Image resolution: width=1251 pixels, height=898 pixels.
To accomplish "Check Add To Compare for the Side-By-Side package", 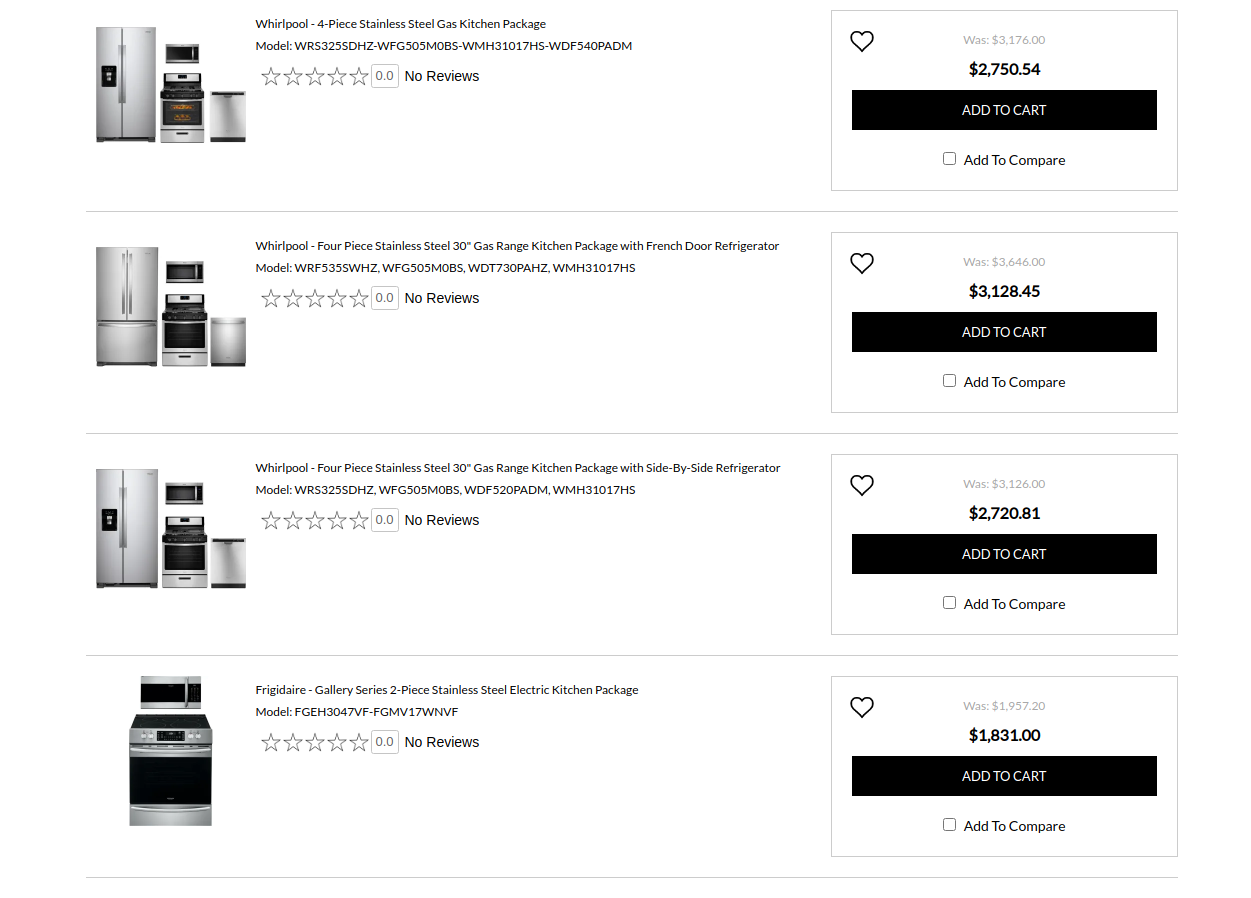I will (948, 602).
